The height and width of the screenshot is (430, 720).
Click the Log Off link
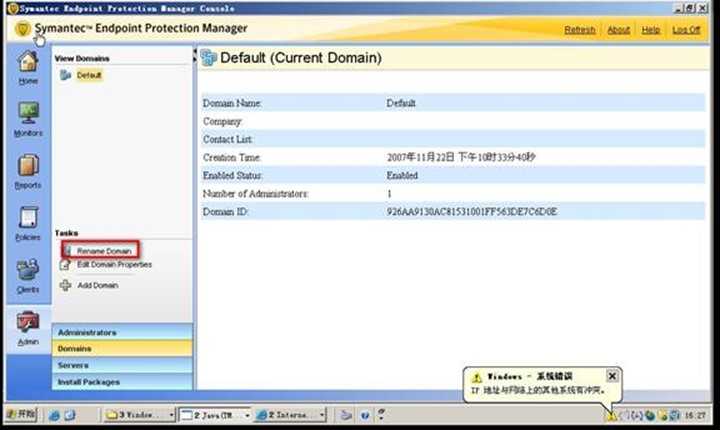(x=686, y=30)
